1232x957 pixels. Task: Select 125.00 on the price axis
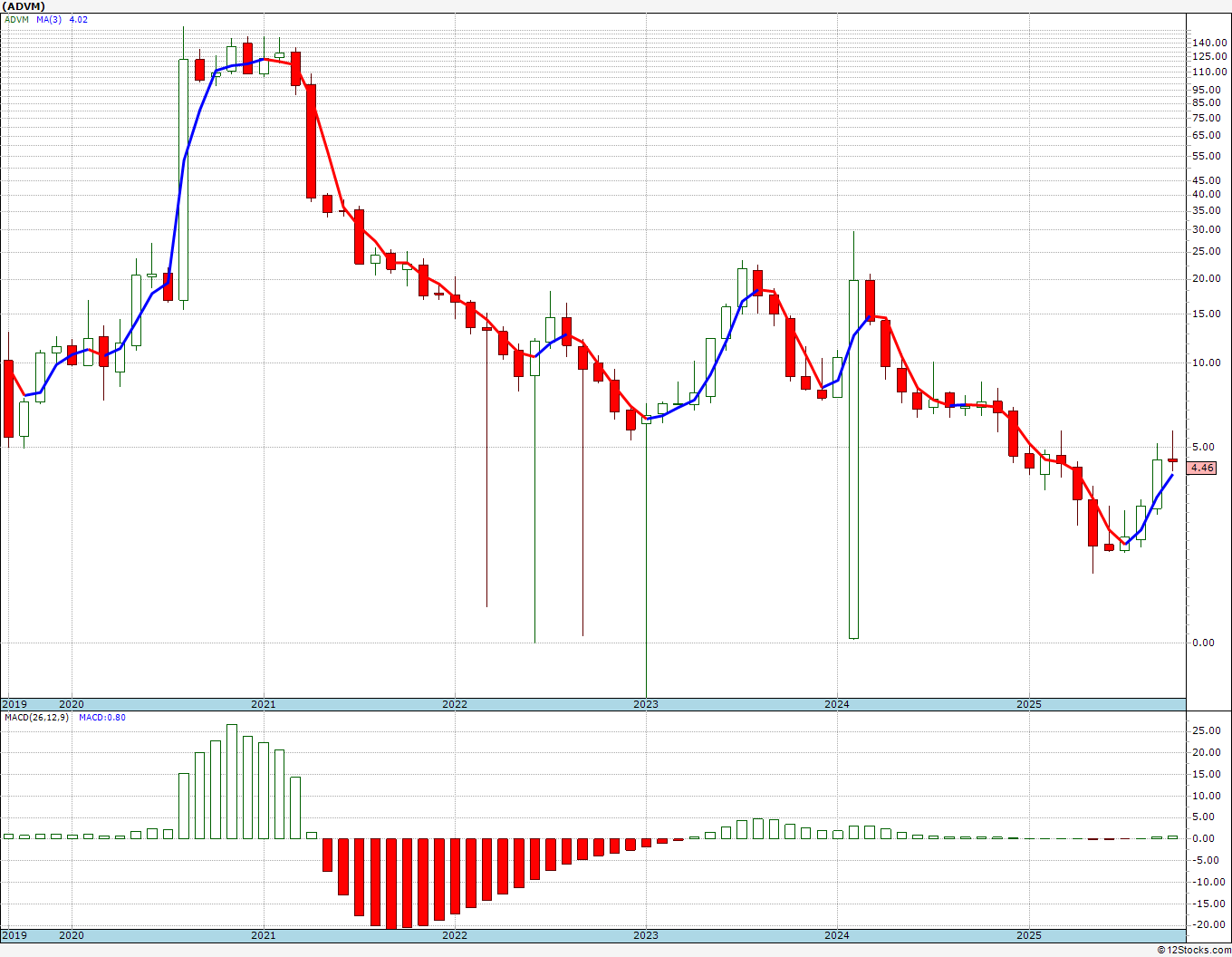tap(1208, 56)
